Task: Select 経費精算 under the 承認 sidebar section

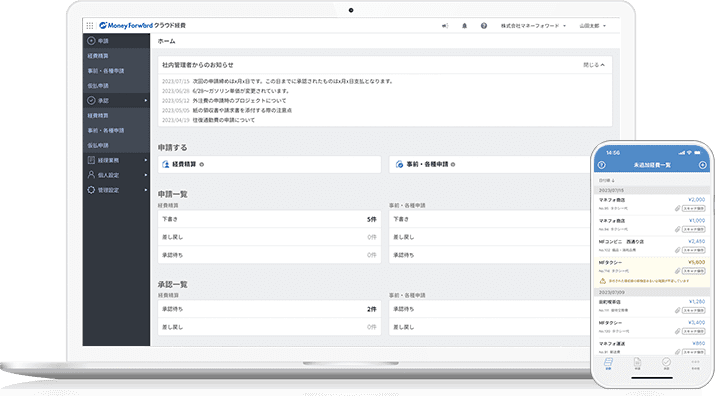Action: [116, 115]
